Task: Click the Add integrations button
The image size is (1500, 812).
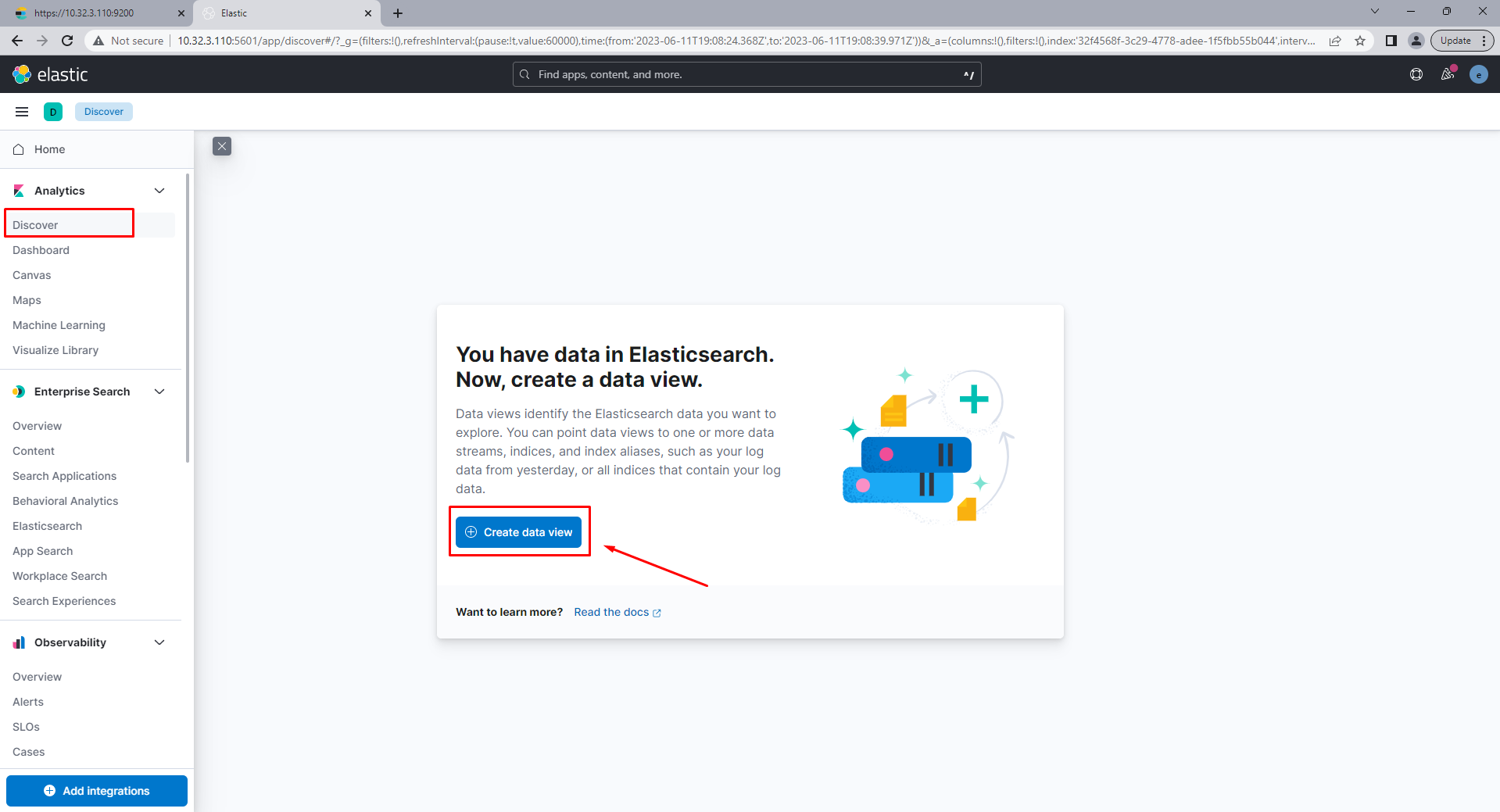Action: [x=97, y=791]
